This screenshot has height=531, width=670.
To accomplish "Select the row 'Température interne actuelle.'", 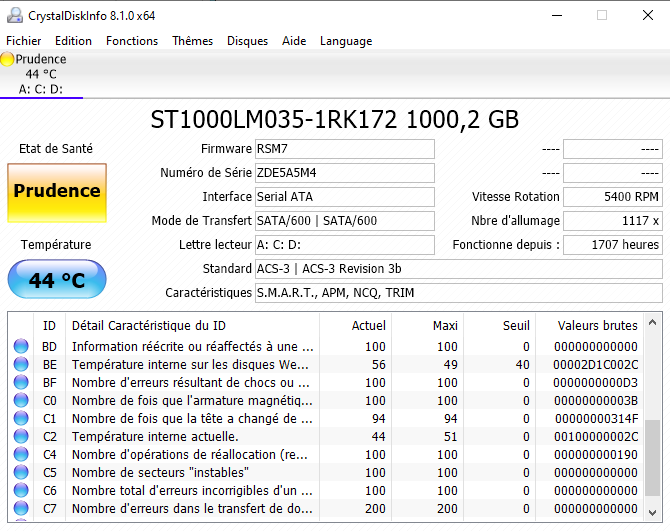I will (326, 436).
